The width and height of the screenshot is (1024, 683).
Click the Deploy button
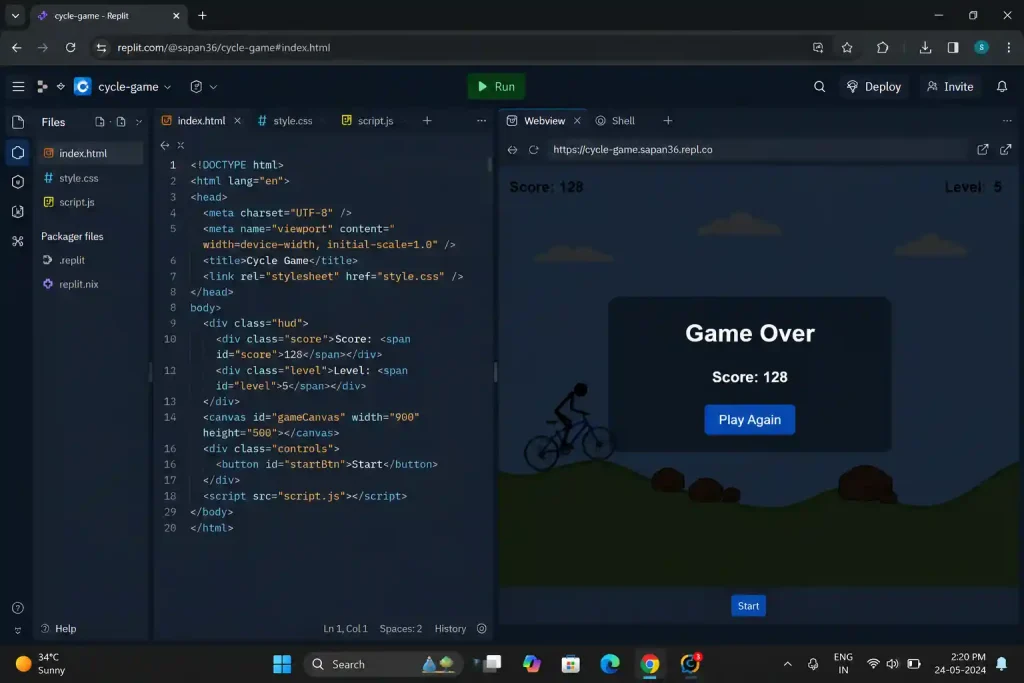(x=873, y=86)
